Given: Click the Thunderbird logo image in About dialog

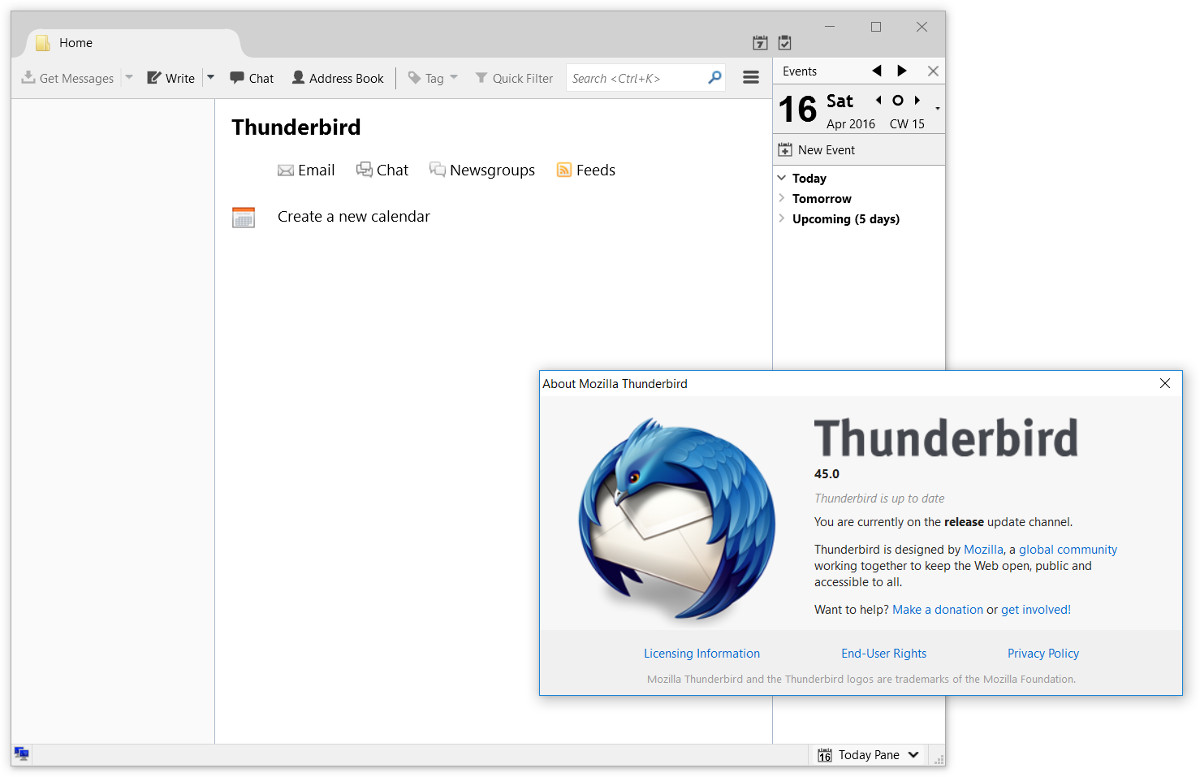Looking at the screenshot, I should (677, 520).
